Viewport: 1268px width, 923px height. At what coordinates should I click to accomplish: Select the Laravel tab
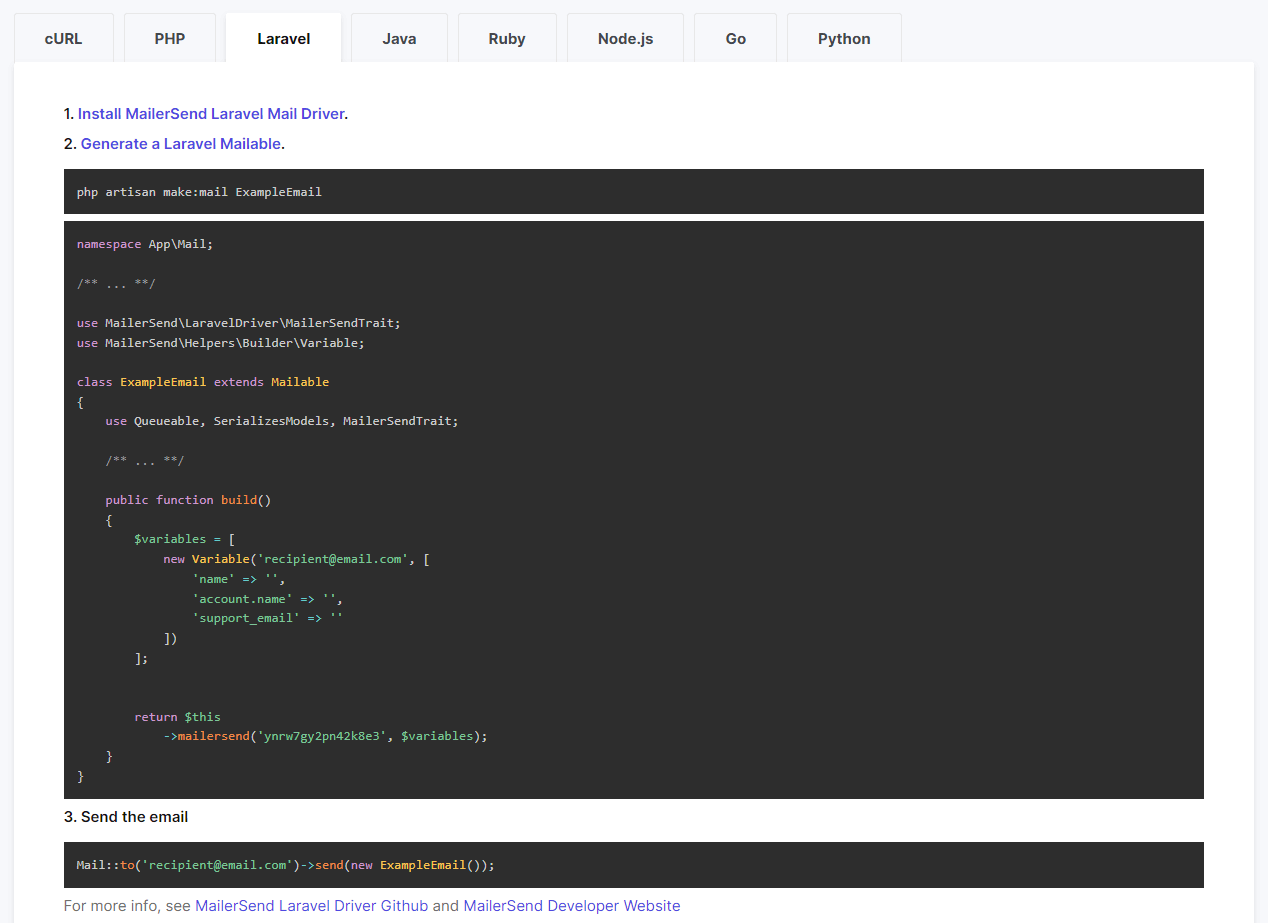pyautogui.click(x=284, y=39)
